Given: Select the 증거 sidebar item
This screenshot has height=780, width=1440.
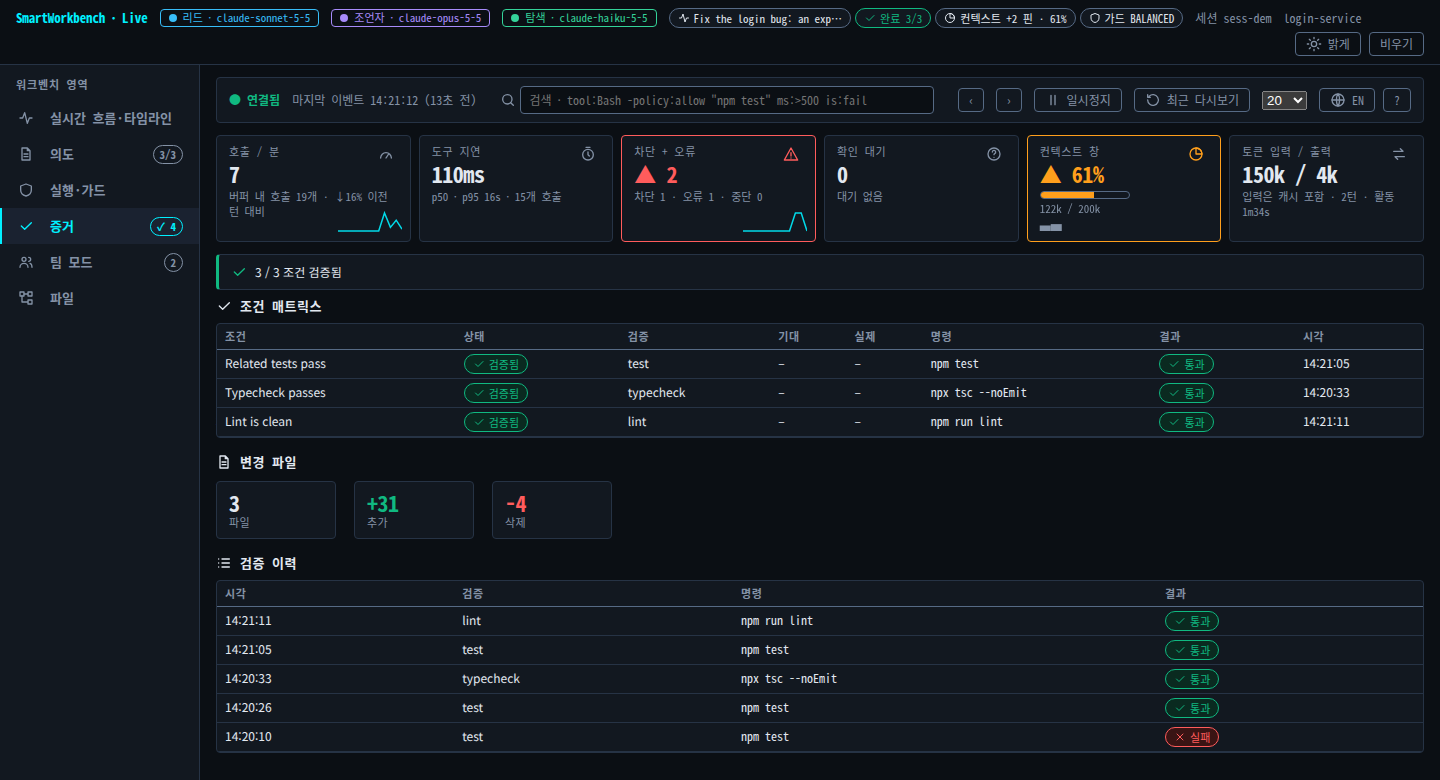Looking at the screenshot, I should (x=100, y=226).
